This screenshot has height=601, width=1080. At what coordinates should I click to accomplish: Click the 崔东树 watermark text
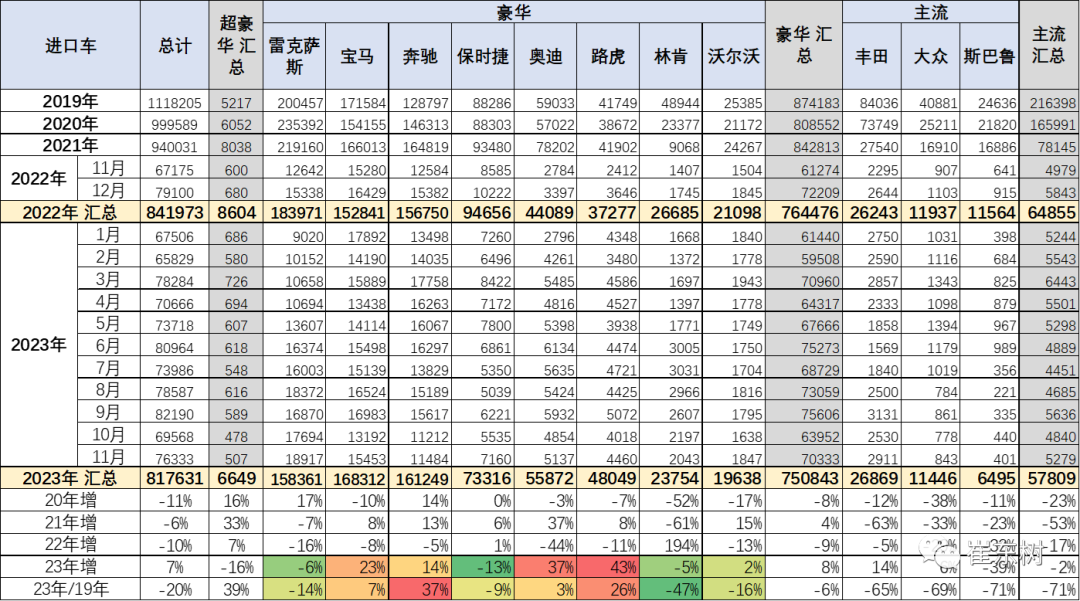point(1004,552)
